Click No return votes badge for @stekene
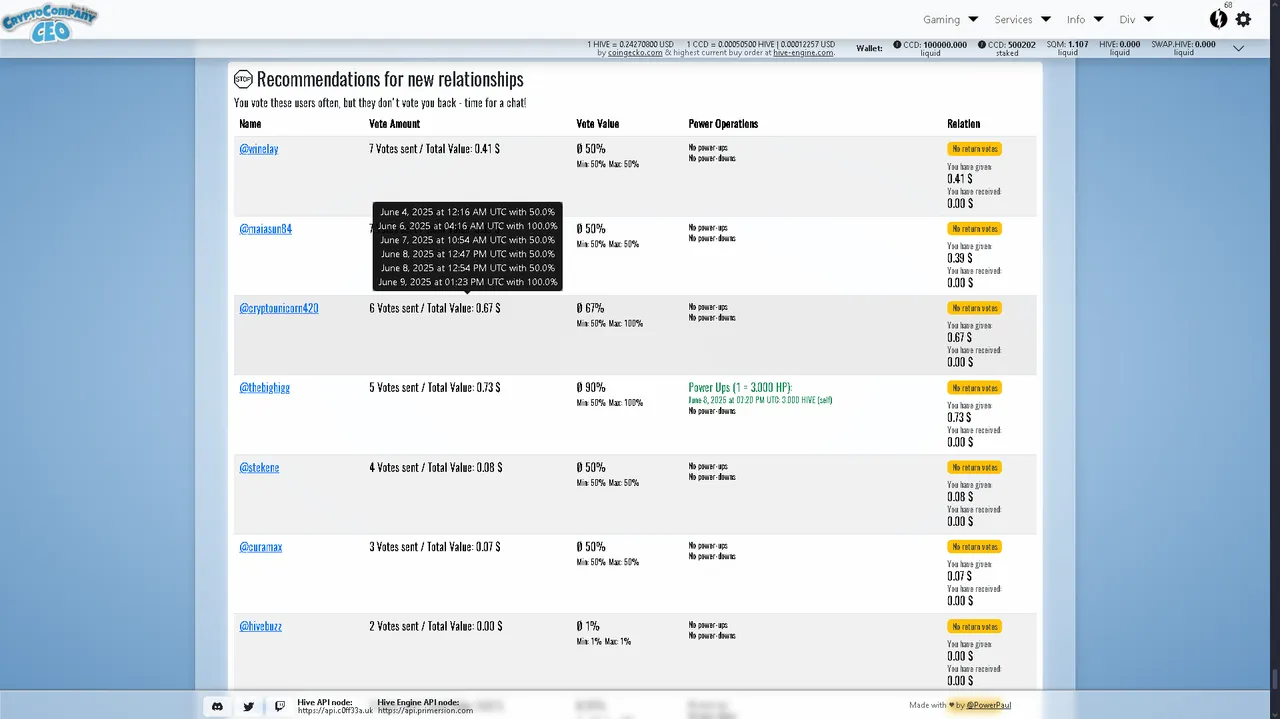The image size is (1280, 719). (974, 467)
